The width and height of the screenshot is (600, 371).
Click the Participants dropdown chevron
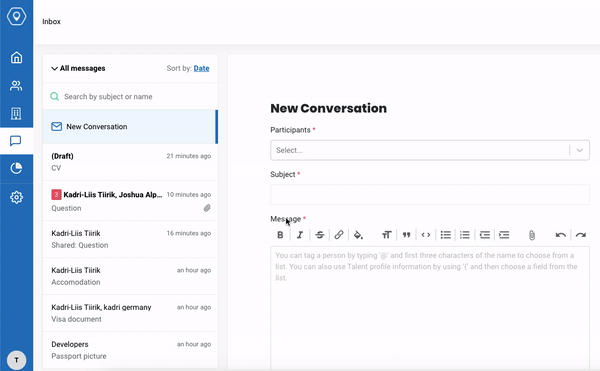pos(579,150)
